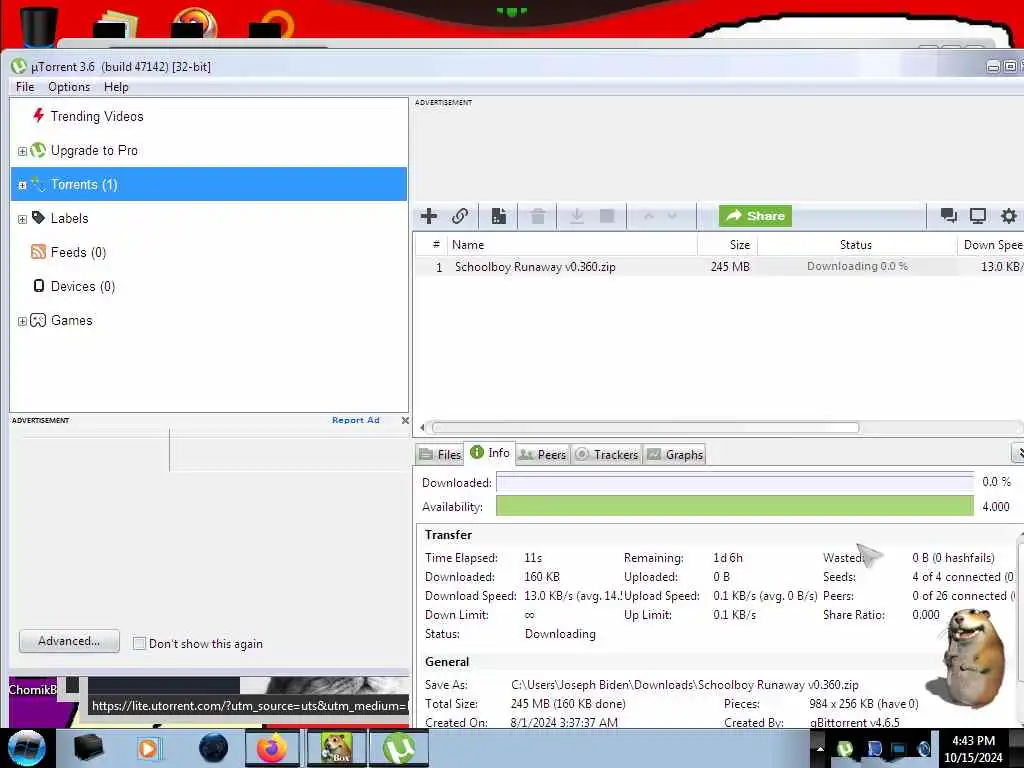This screenshot has height=768, width=1024.
Task: Click scrollbar left arrow under torrent list
Action: click(423, 428)
